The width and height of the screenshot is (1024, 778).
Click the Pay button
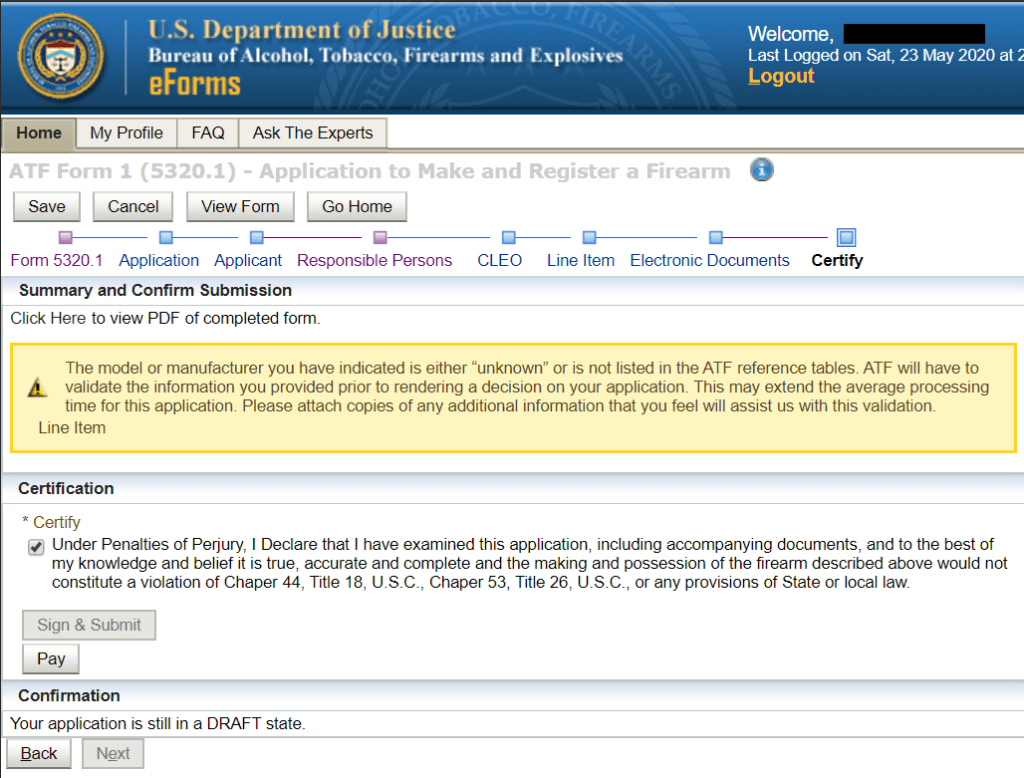51,658
